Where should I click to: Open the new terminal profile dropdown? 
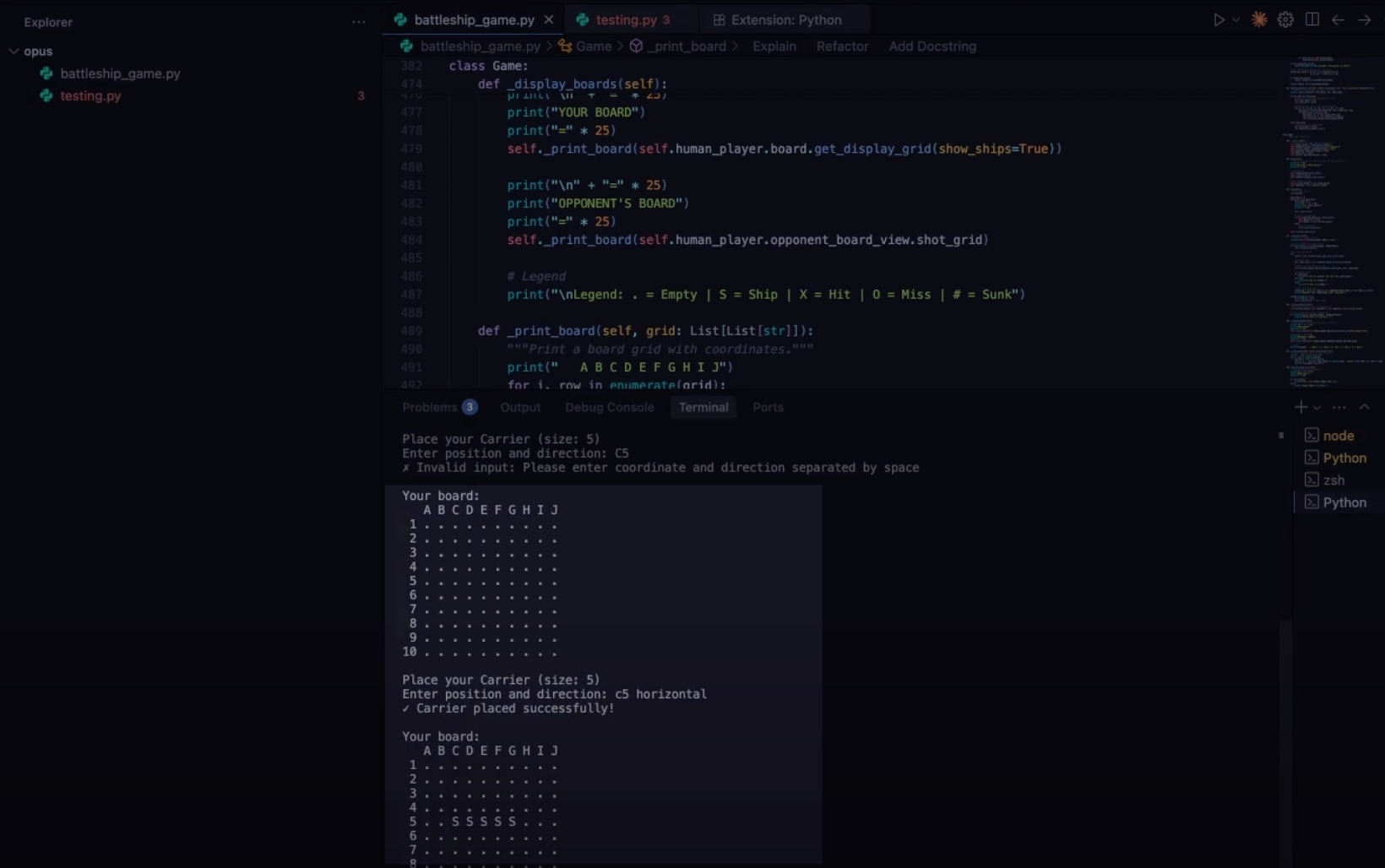point(1317,408)
